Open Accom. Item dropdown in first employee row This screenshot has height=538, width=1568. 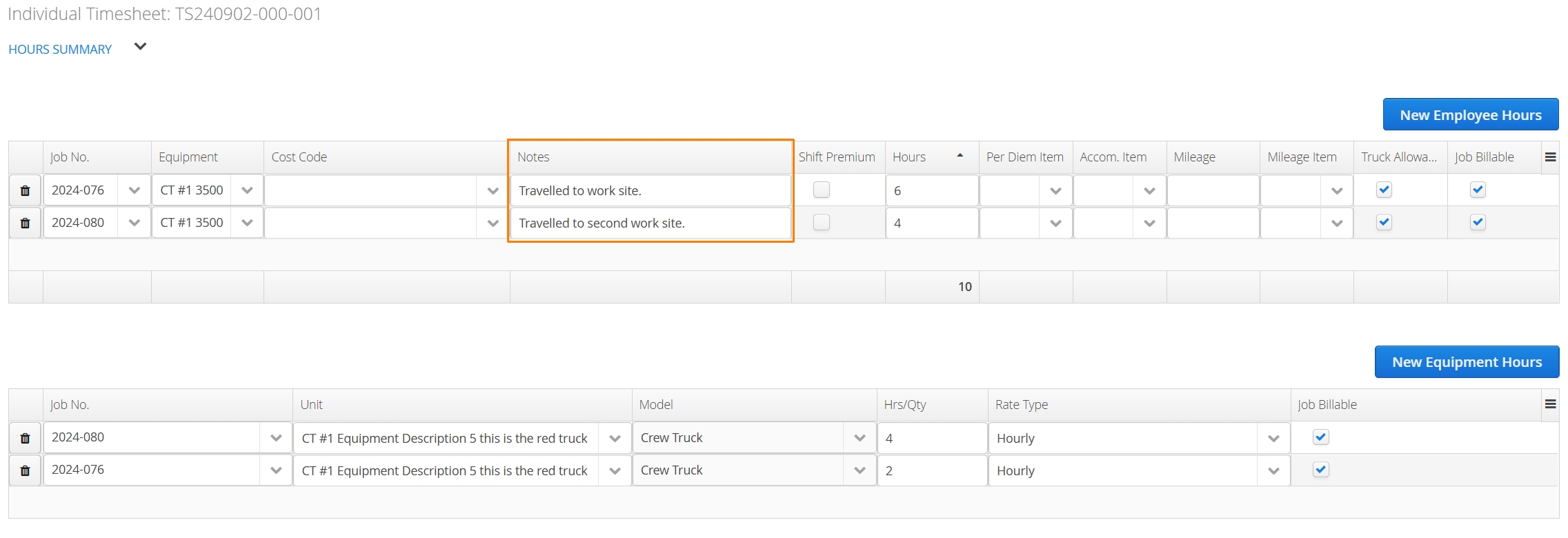point(1149,190)
